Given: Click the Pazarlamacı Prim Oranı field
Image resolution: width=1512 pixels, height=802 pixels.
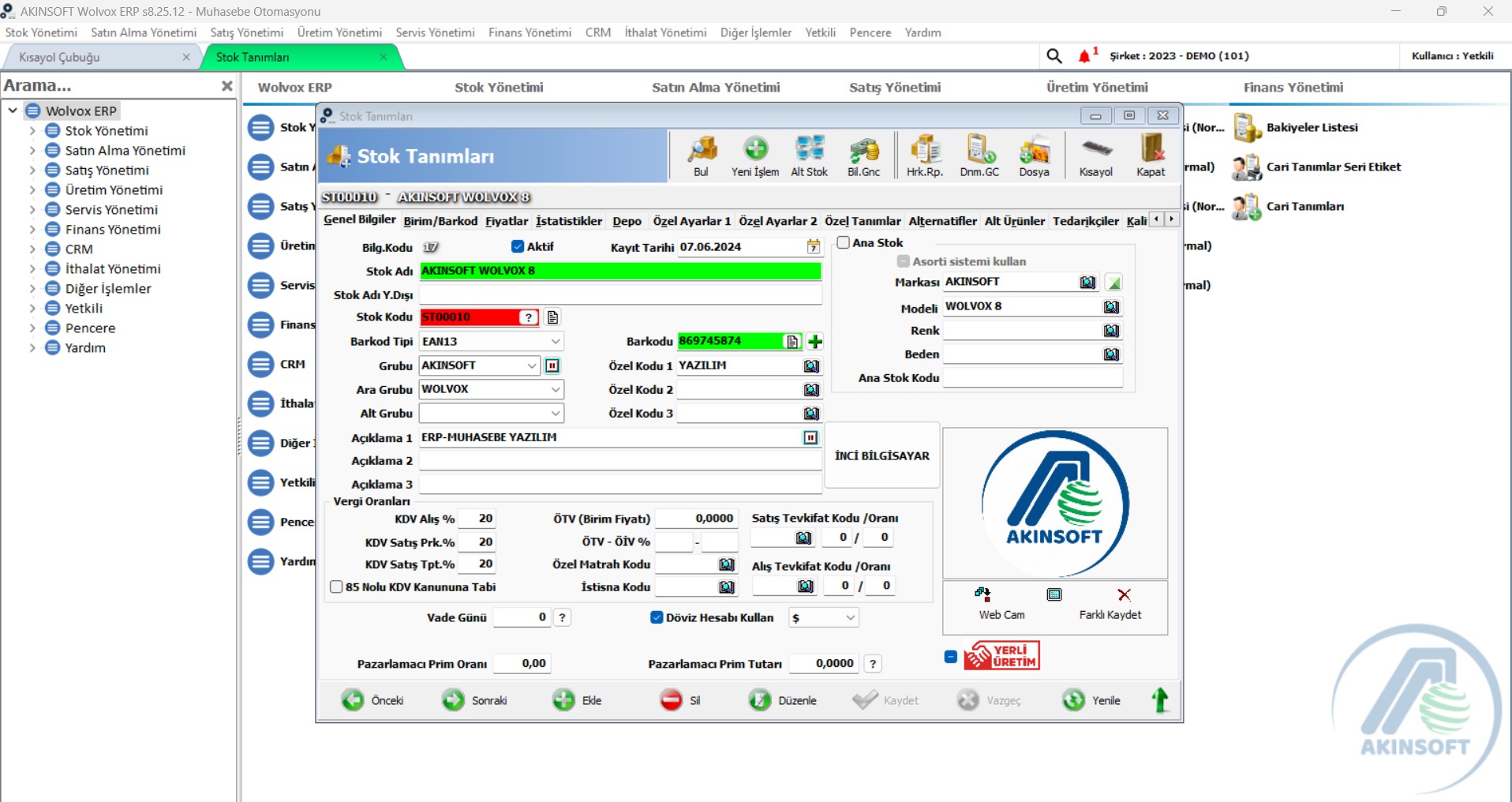Looking at the screenshot, I should point(521,664).
